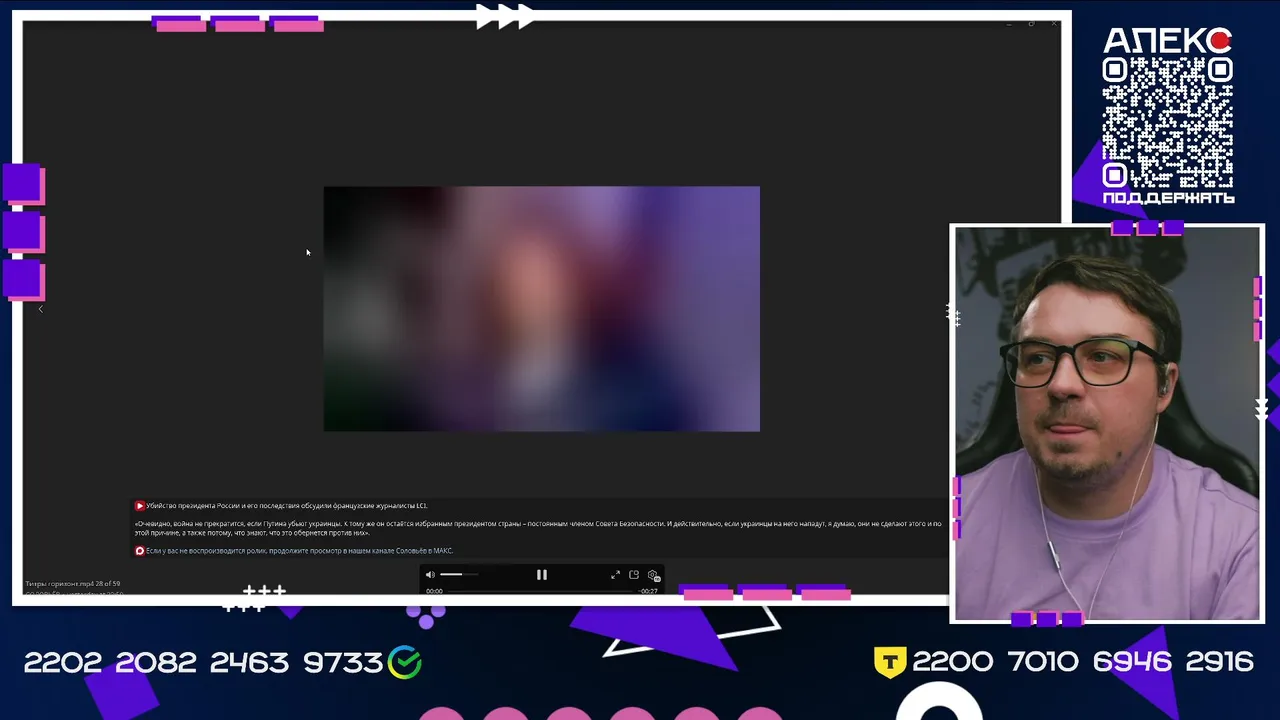Open video settings gear icon in player
Image resolution: width=1280 pixels, height=720 pixels.
(x=653, y=575)
